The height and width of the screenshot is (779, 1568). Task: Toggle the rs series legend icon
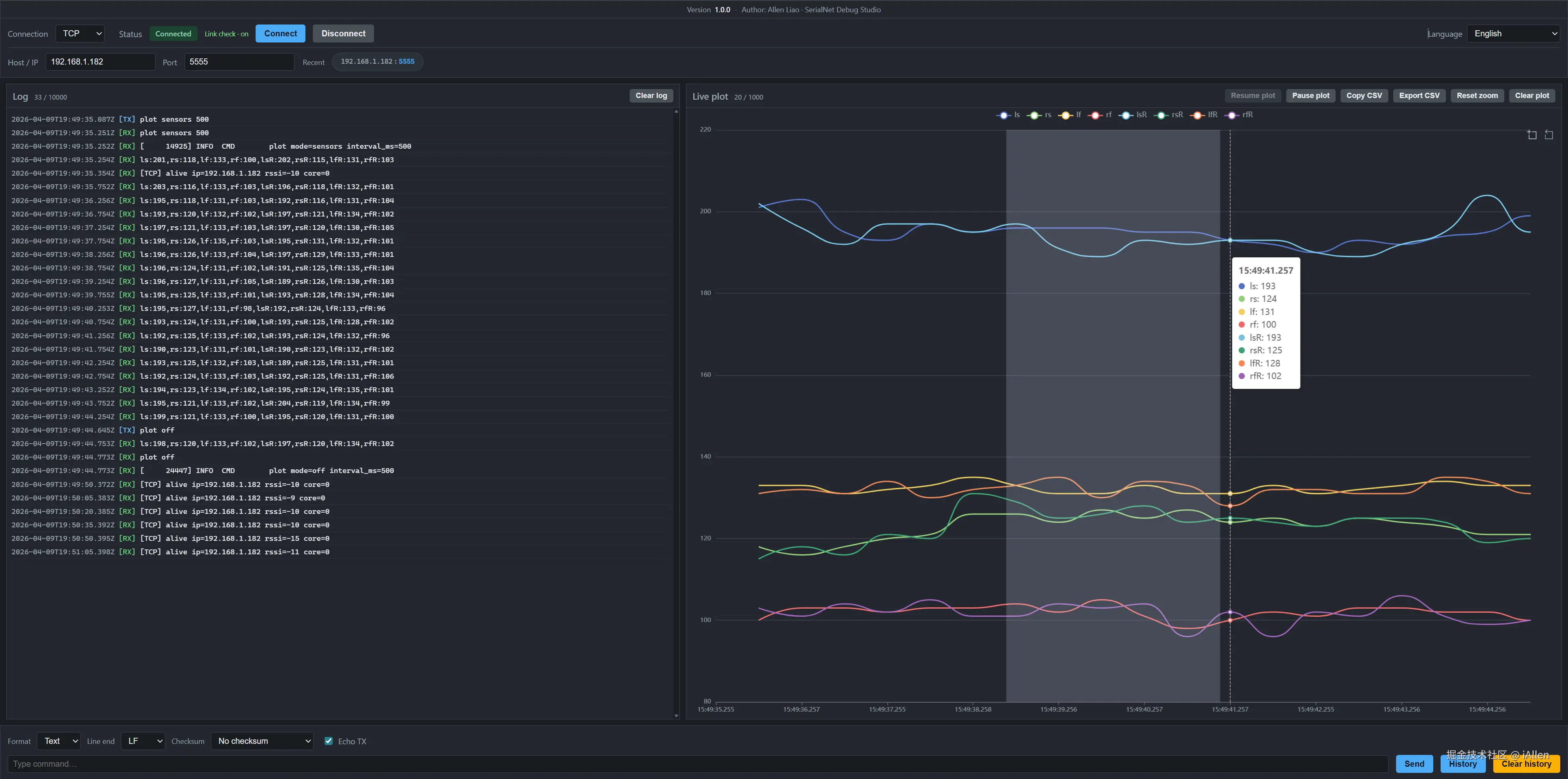tap(1034, 115)
